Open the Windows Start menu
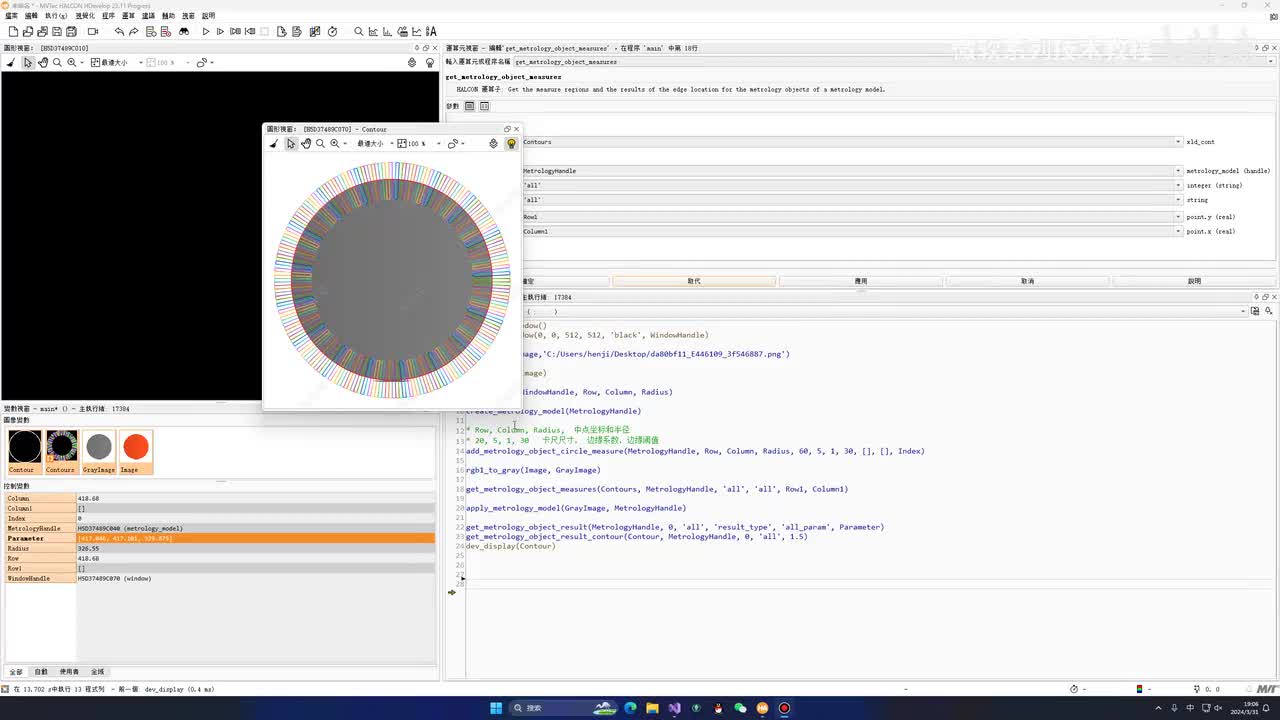 pyautogui.click(x=495, y=708)
